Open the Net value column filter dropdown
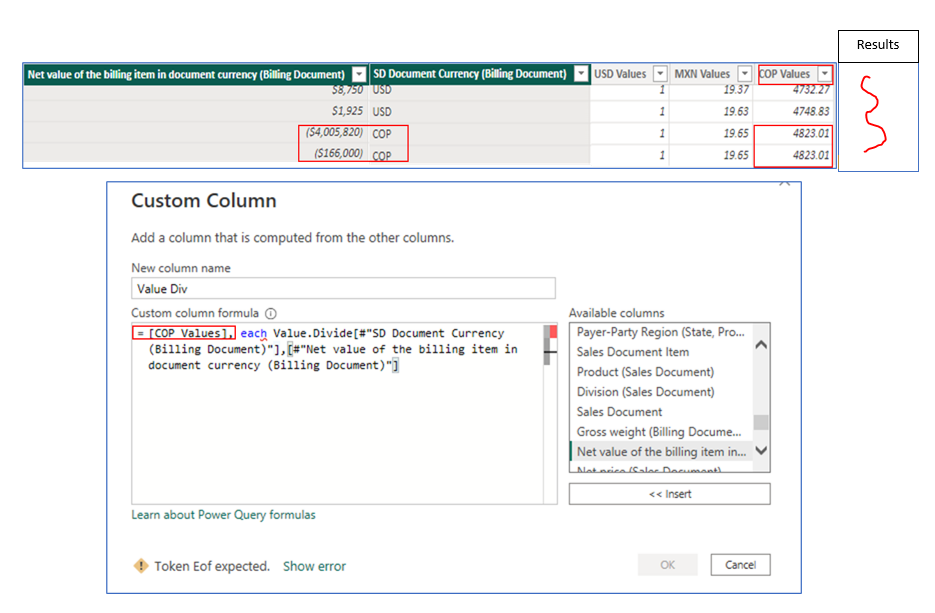Viewport: 935px width, 613px height. [359, 74]
